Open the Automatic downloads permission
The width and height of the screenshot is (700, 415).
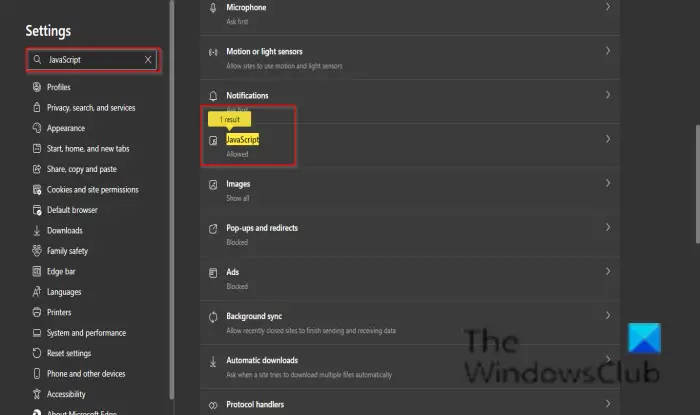tap(410, 366)
